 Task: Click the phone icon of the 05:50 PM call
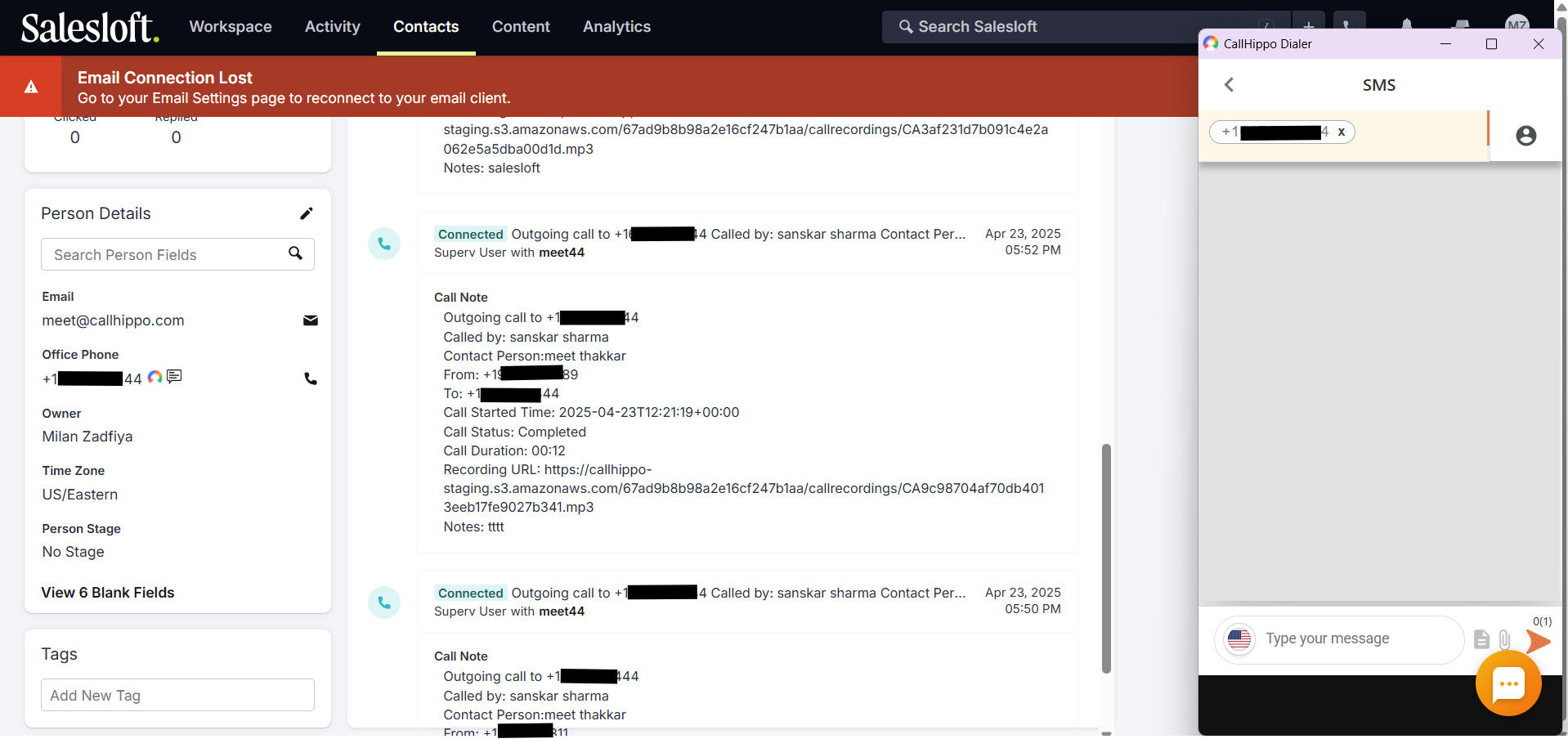(384, 602)
